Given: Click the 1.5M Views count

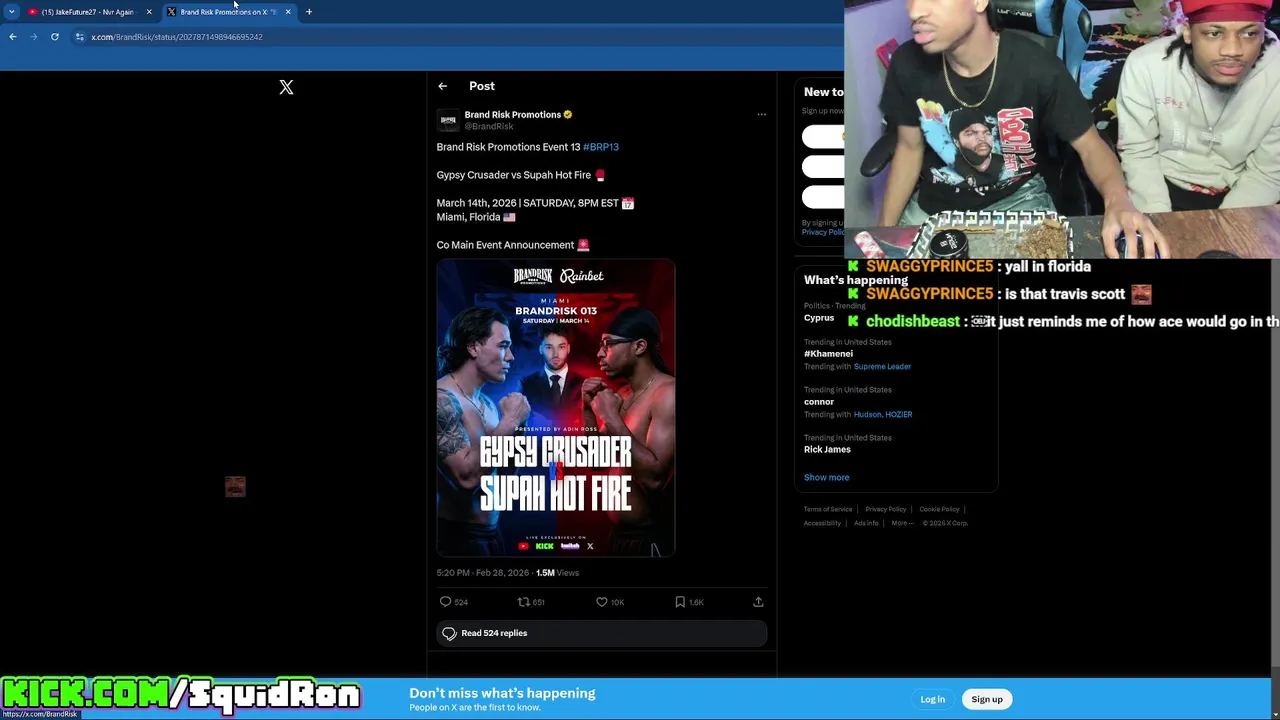Looking at the screenshot, I should tap(557, 573).
